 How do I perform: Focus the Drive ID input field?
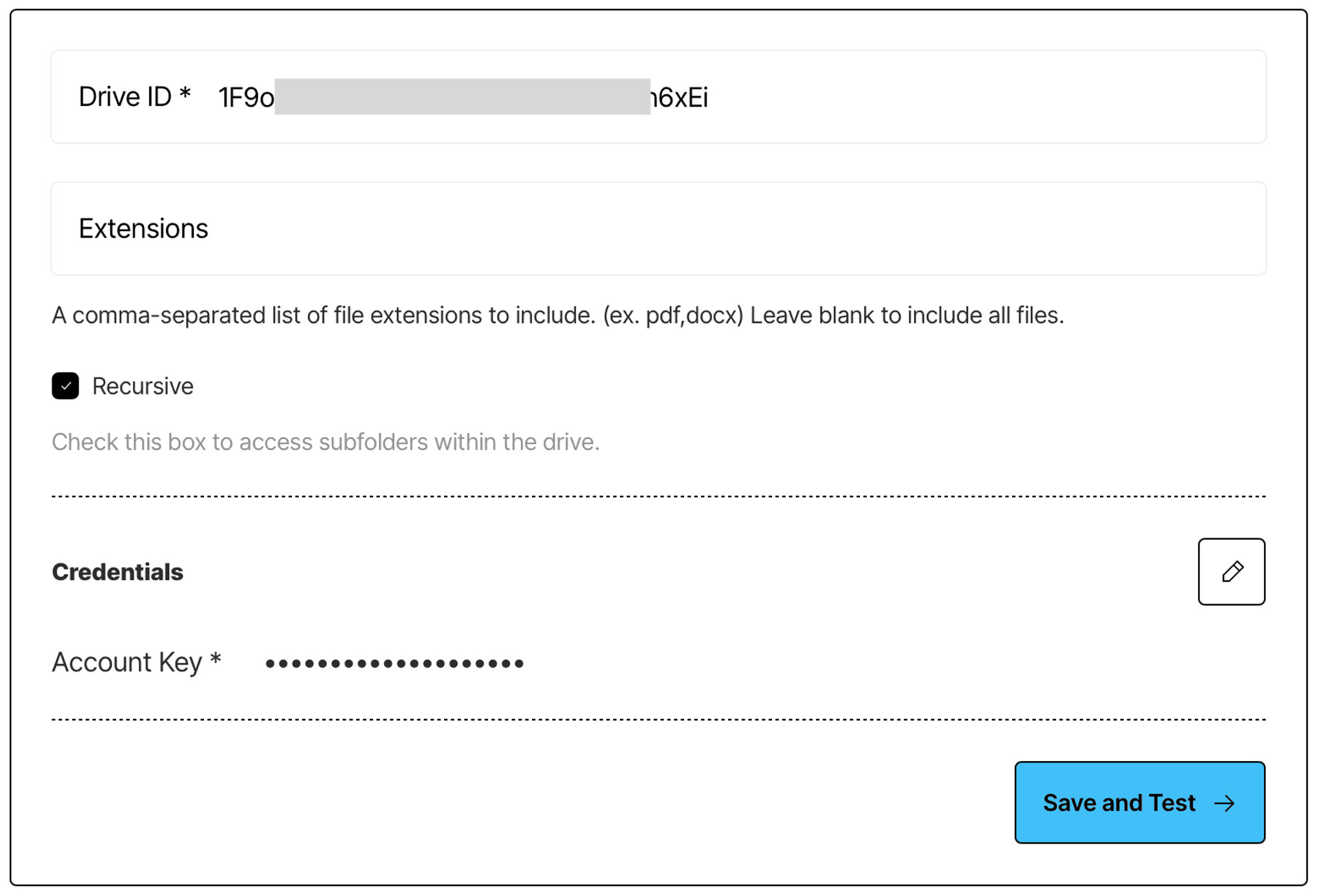coord(658,97)
